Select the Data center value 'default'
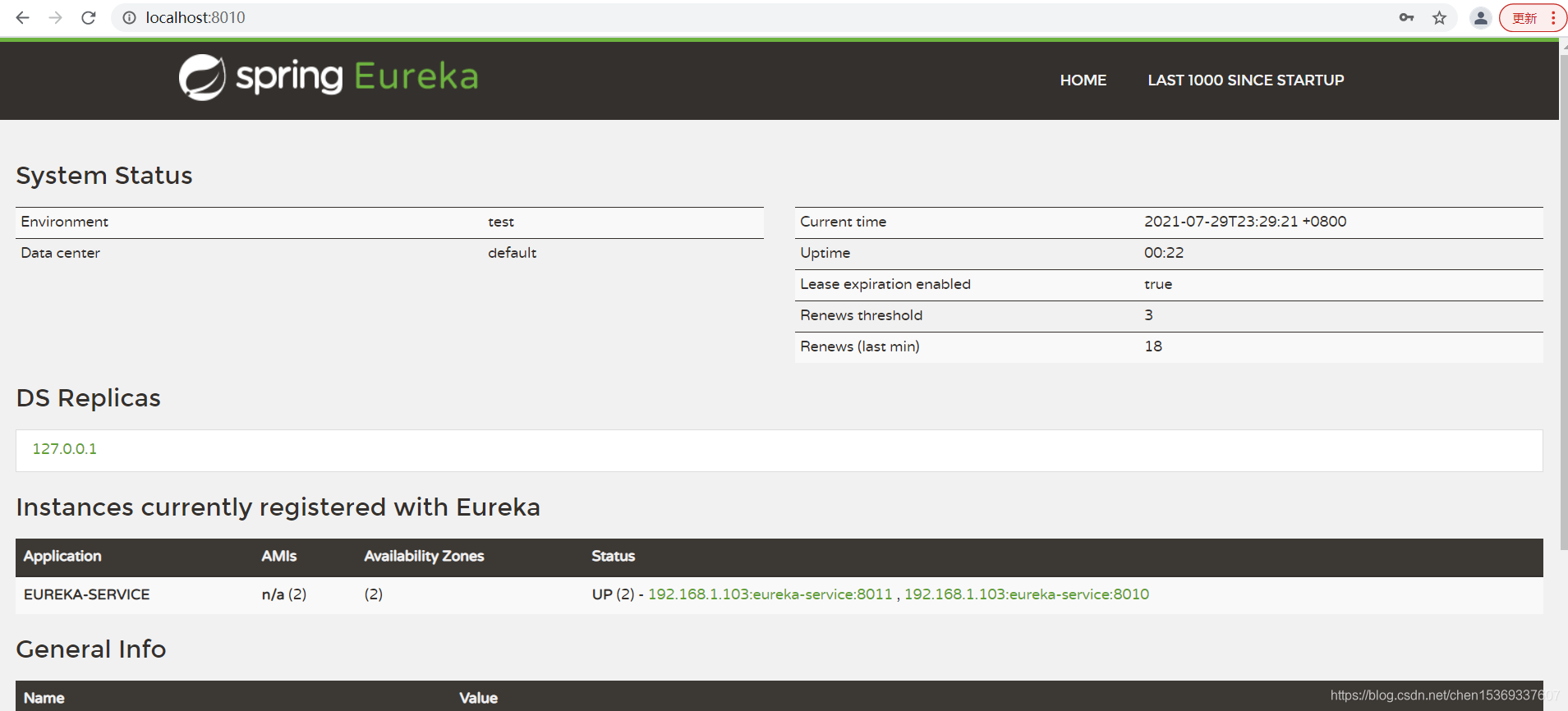This screenshot has width=1568, height=711. click(x=512, y=253)
